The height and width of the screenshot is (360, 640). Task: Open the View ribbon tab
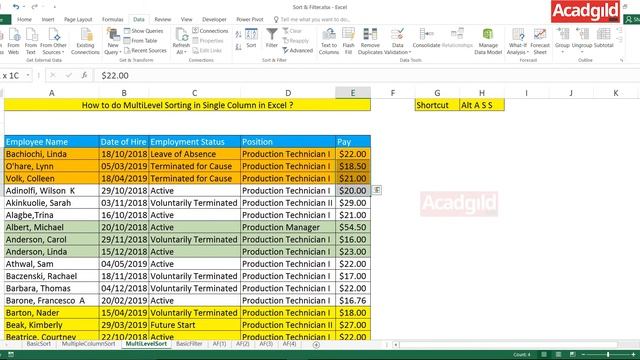coord(187,19)
